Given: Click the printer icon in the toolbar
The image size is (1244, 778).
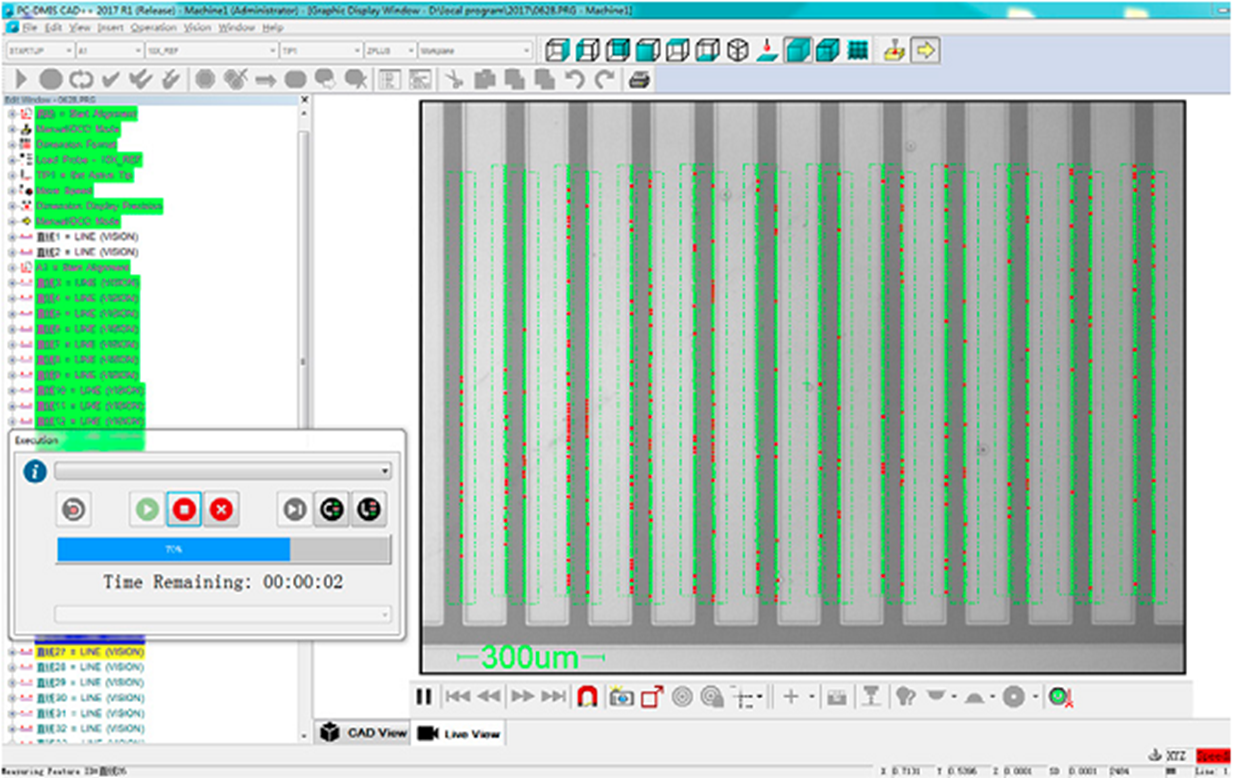Looking at the screenshot, I should pos(641,79).
